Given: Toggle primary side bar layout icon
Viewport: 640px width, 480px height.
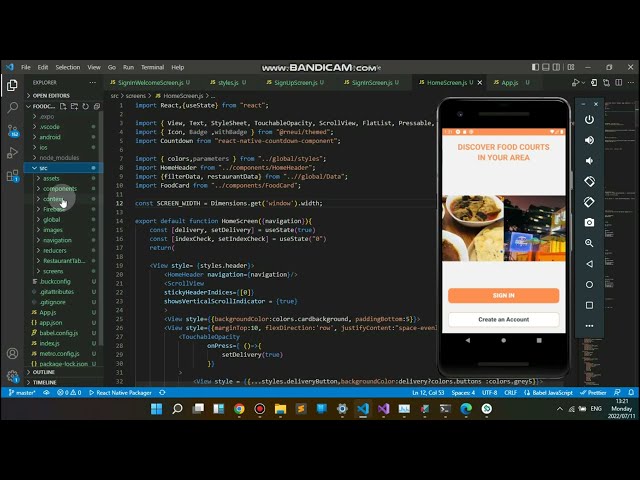Looking at the screenshot, I should [536, 67].
